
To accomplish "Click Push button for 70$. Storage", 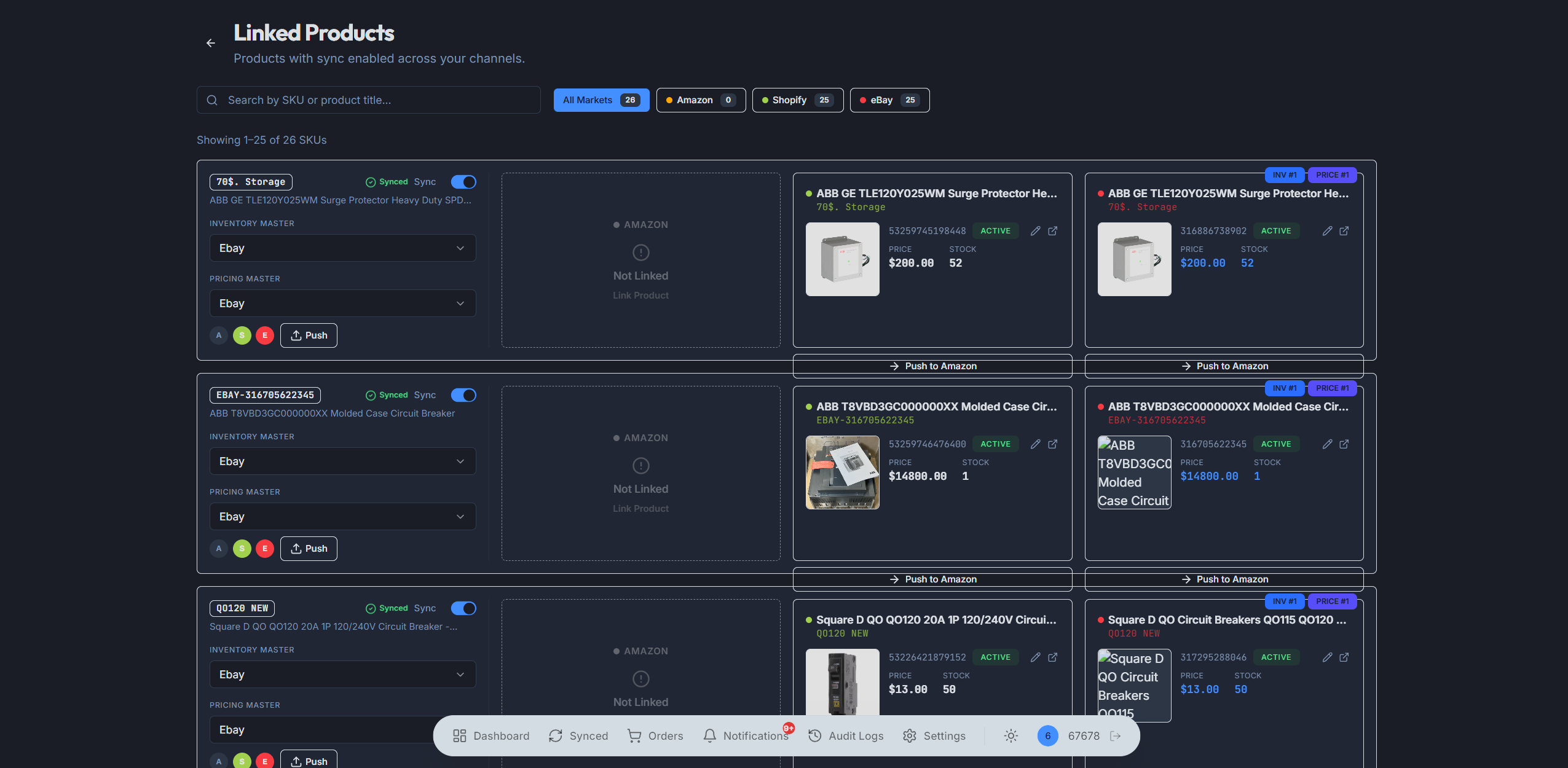I will 309,335.
